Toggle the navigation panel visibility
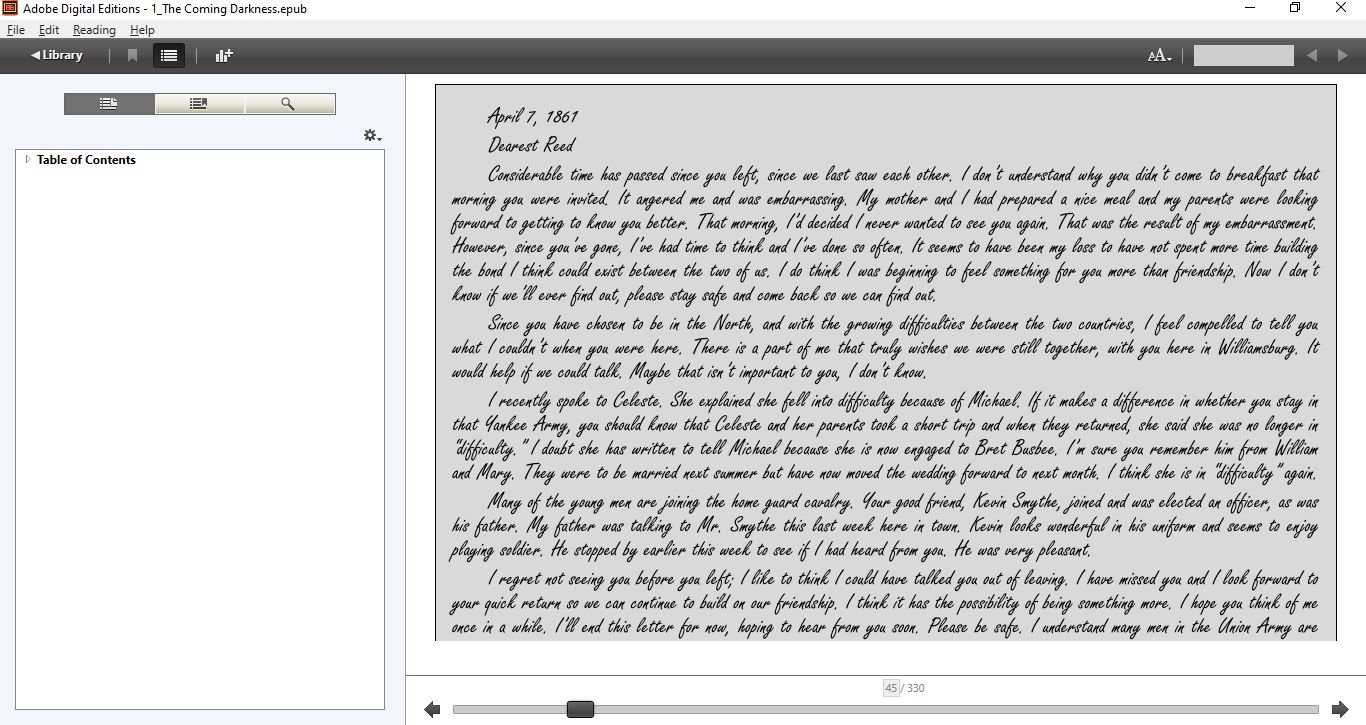Image resolution: width=1366 pixels, height=725 pixels. point(169,56)
